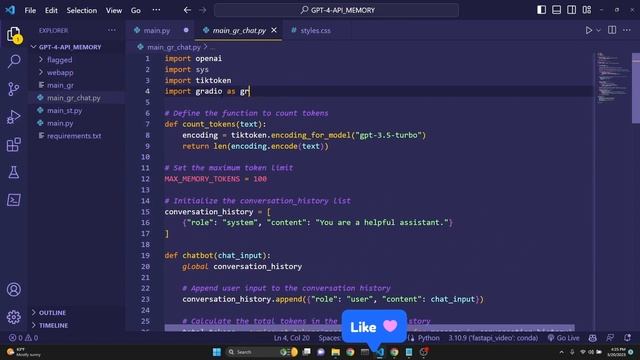Screen dimensions: 640x360
Task: Run the Python file with play button
Action: (589, 30)
